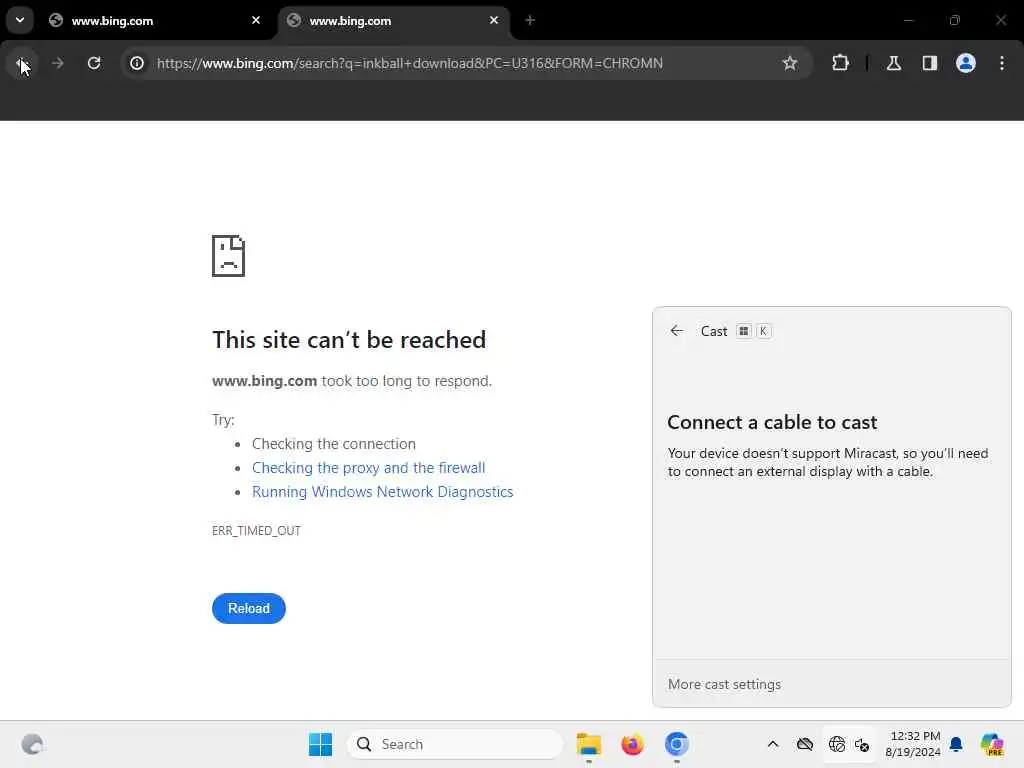Open the profile avatar menu
The height and width of the screenshot is (768, 1024).
point(966,63)
